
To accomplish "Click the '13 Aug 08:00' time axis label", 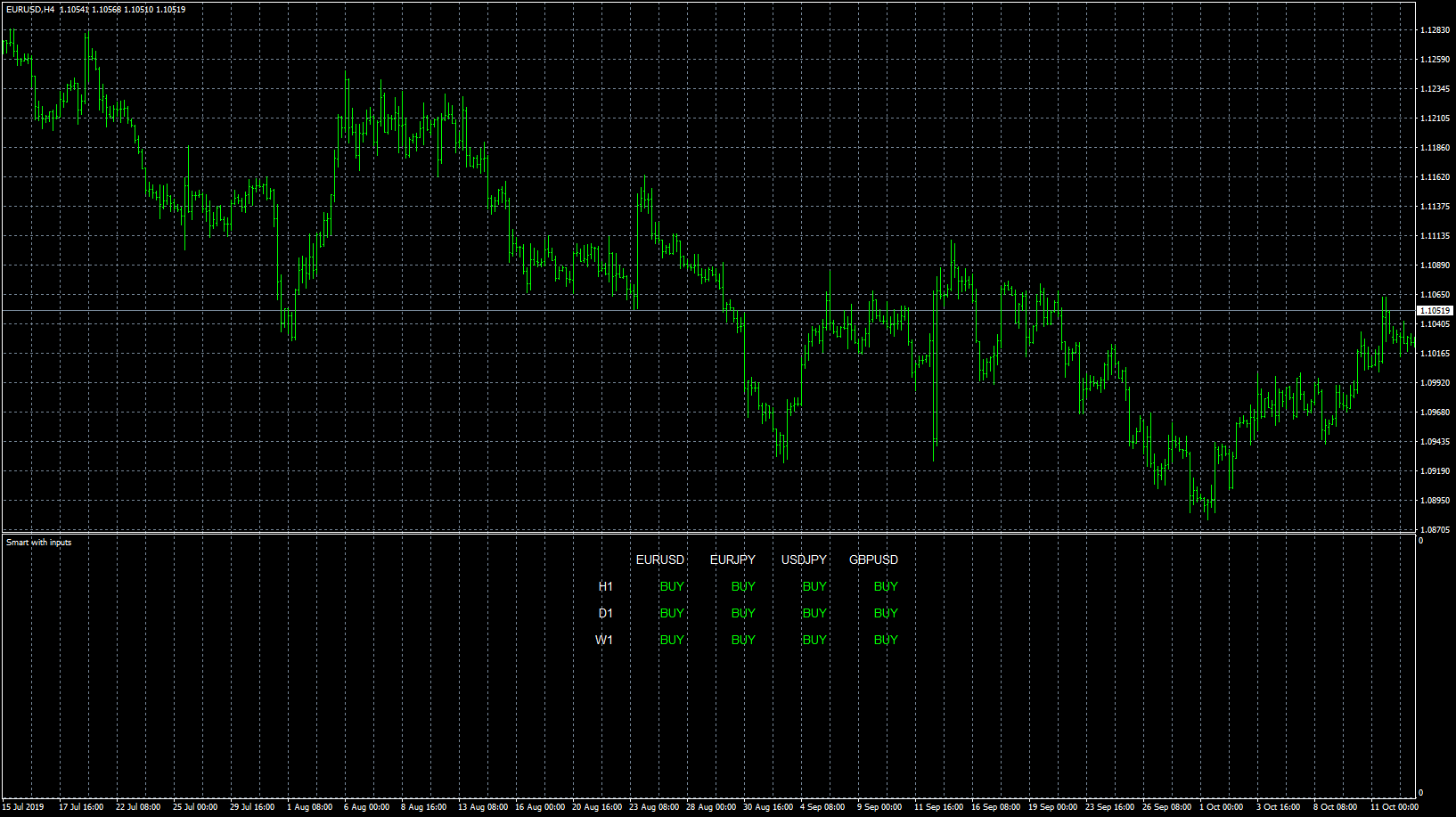I will tap(483, 807).
